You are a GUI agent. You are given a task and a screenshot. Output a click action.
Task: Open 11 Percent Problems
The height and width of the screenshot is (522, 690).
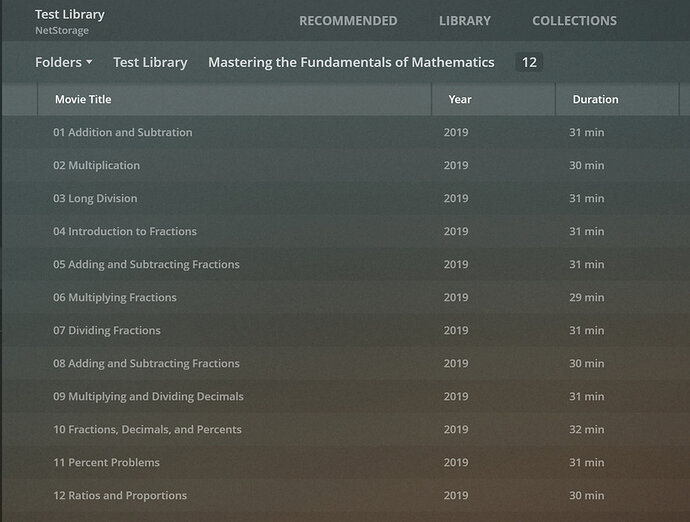pos(106,463)
